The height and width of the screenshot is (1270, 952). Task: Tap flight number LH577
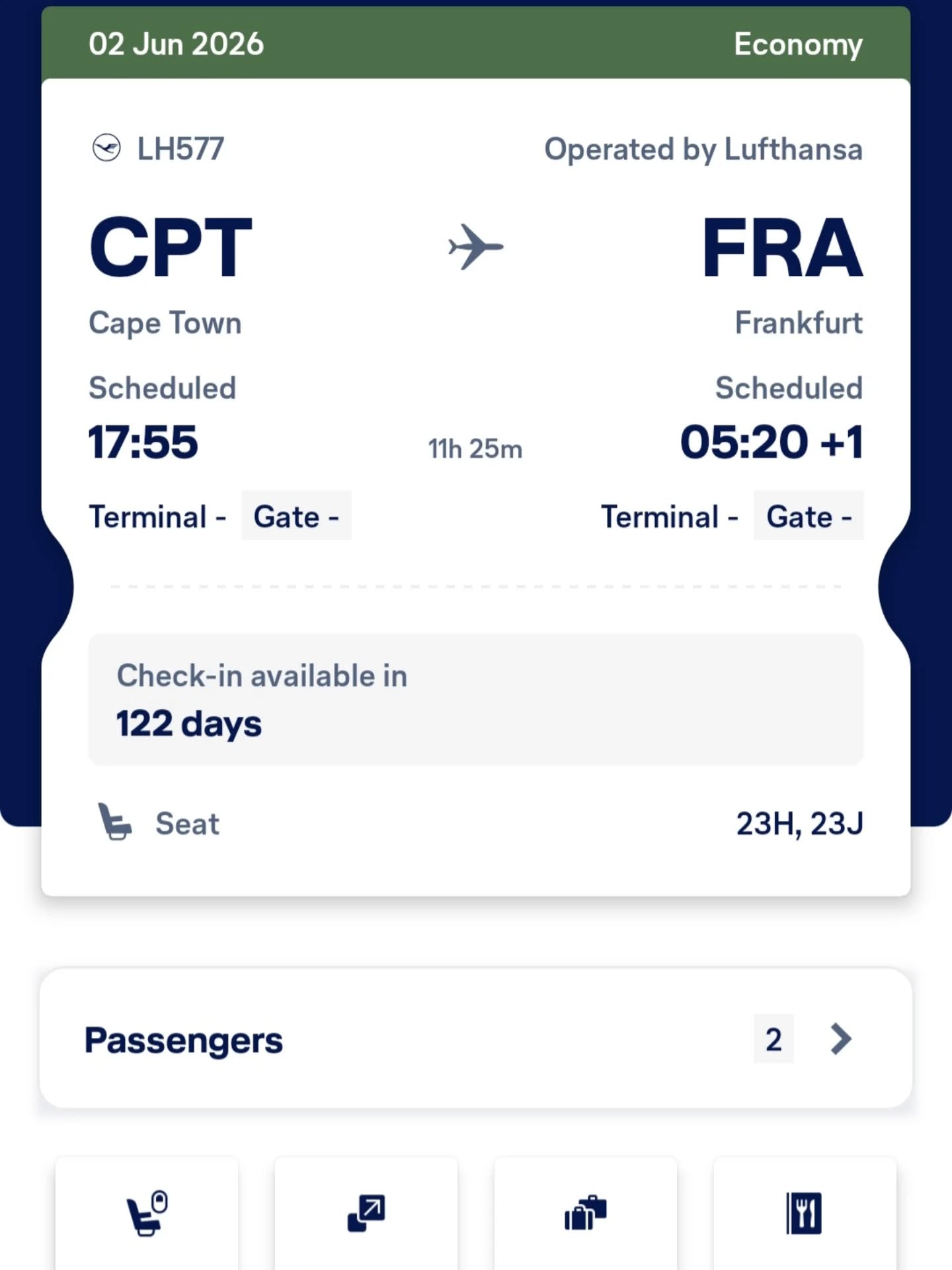click(x=180, y=149)
